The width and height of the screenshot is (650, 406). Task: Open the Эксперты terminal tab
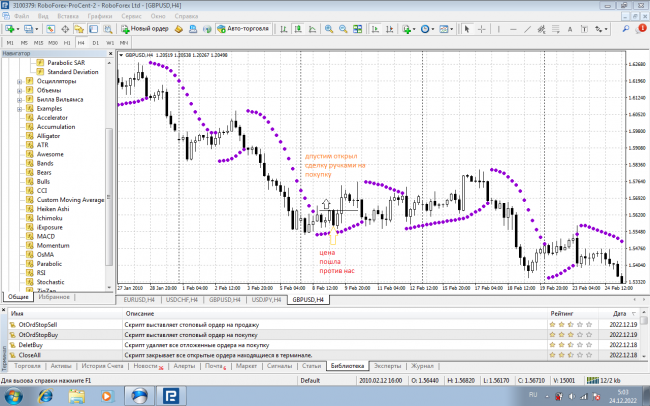pyautogui.click(x=386, y=367)
